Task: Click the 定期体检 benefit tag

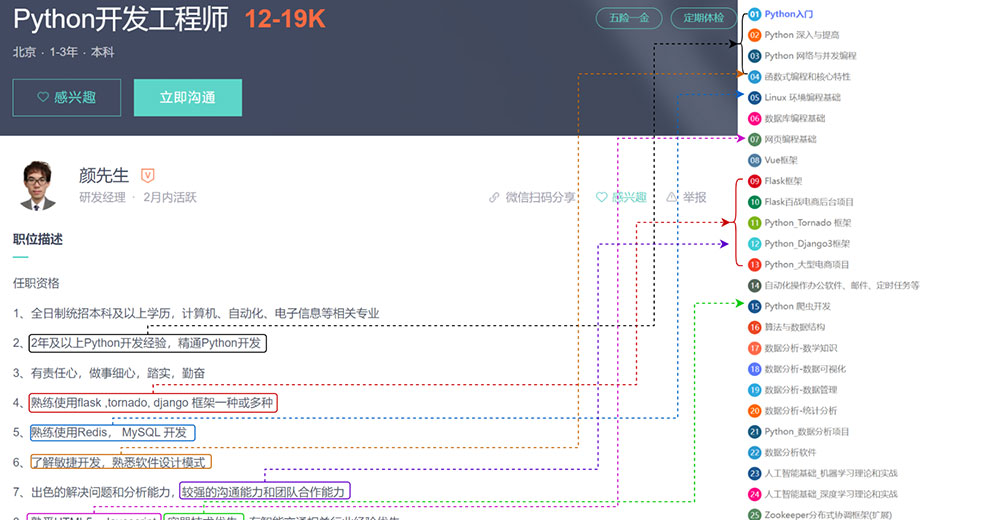Action: click(x=703, y=18)
